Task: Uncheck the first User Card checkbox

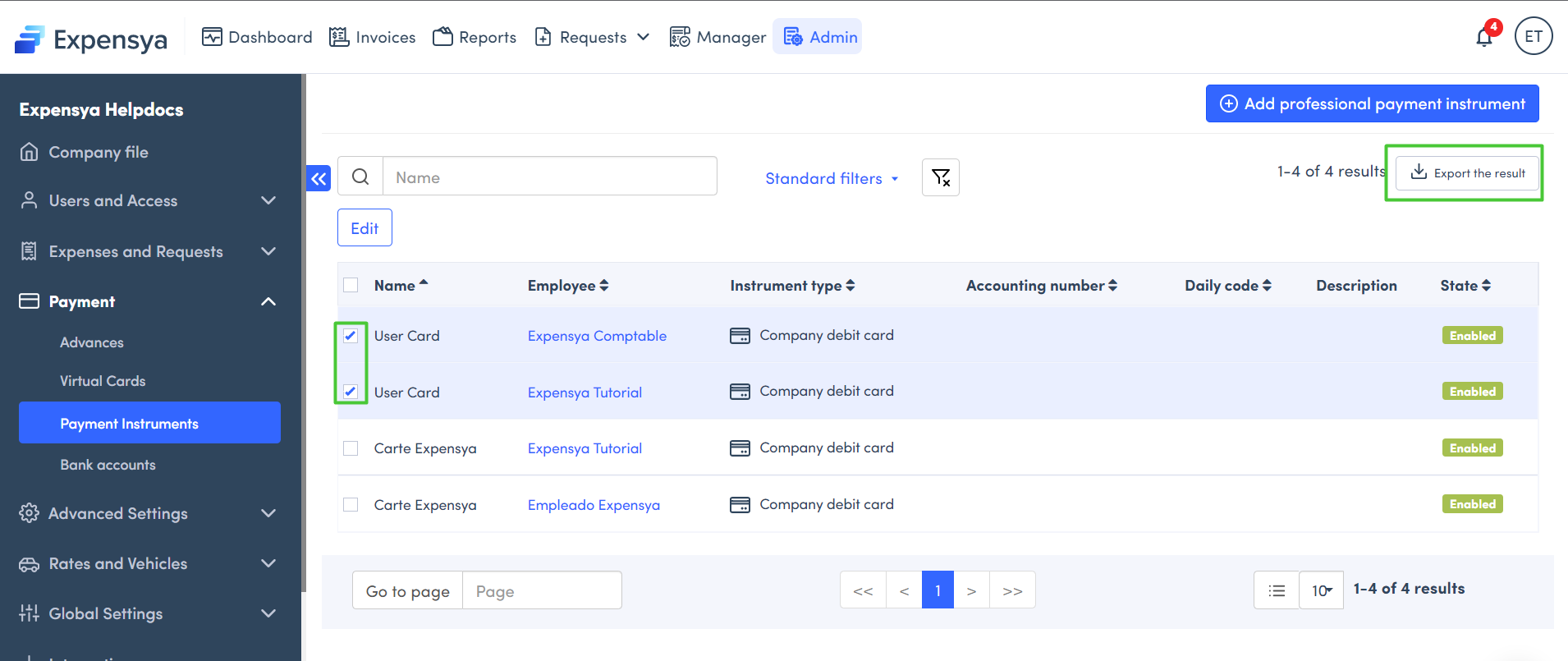Action: pyautogui.click(x=351, y=336)
